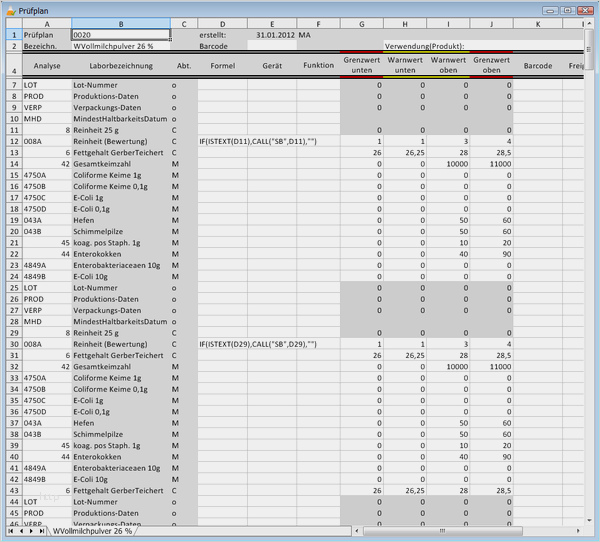
Task: Click the Warnwert oben column heading
Action: [448, 65]
